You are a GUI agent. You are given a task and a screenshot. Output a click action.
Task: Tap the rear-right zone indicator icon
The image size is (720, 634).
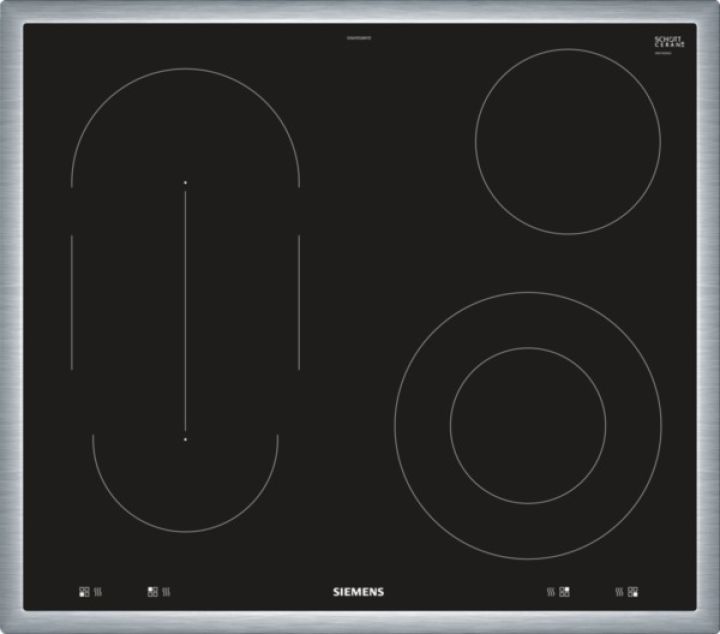coord(564,592)
